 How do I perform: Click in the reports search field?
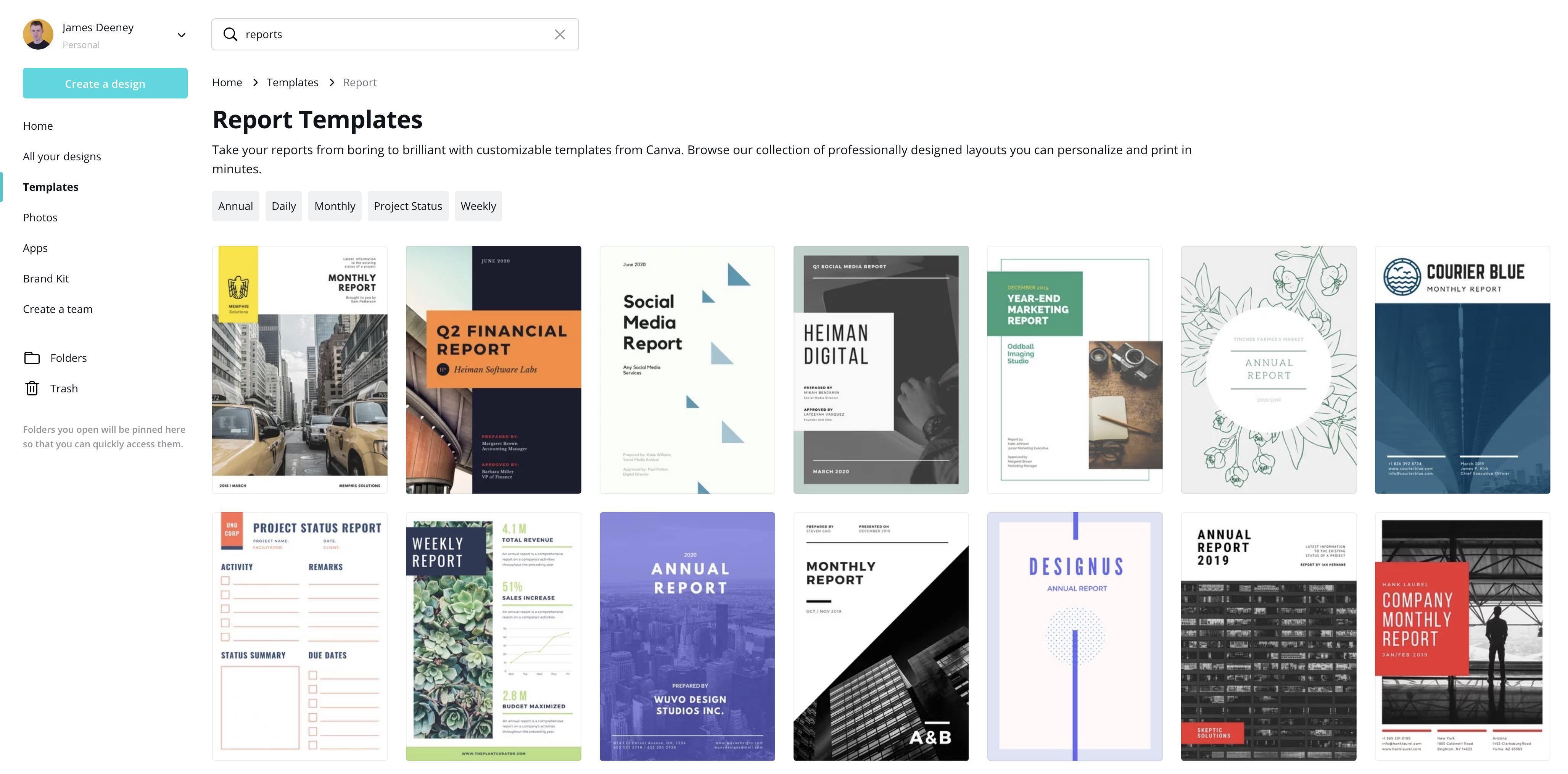pos(395,35)
